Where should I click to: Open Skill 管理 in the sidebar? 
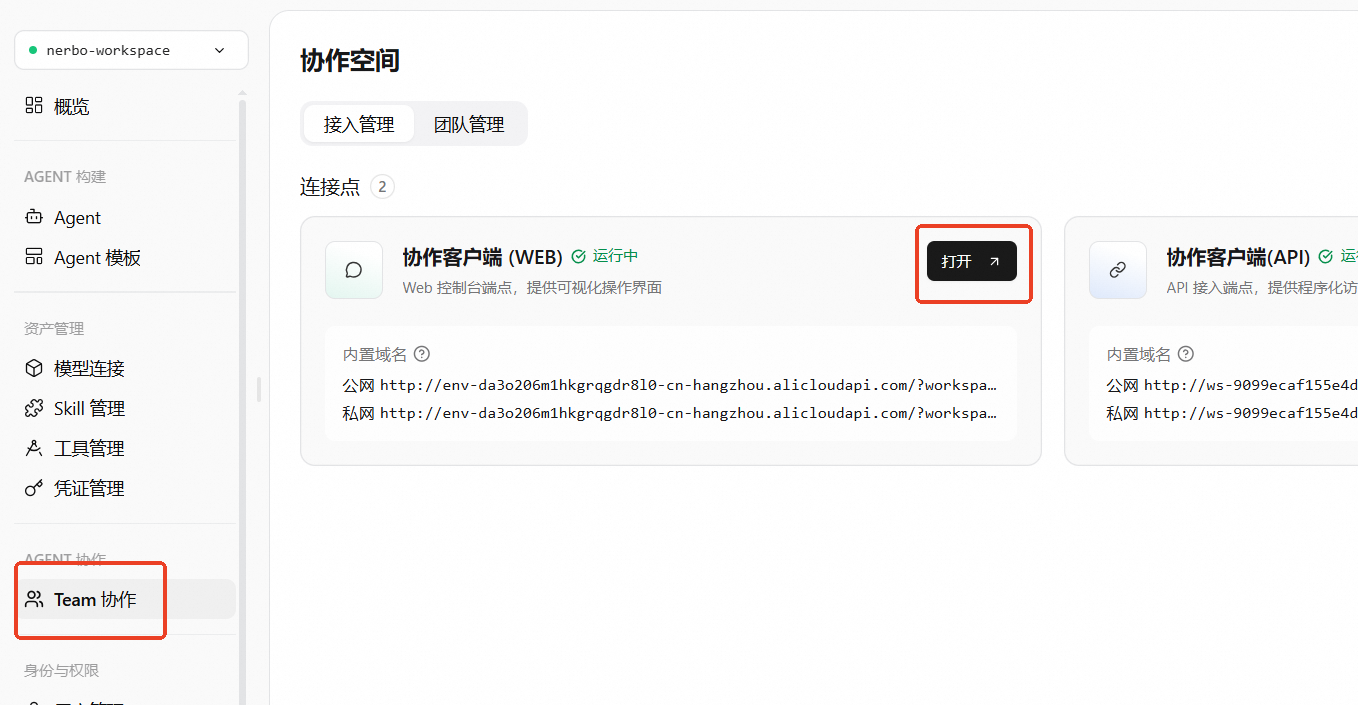(x=125, y=408)
